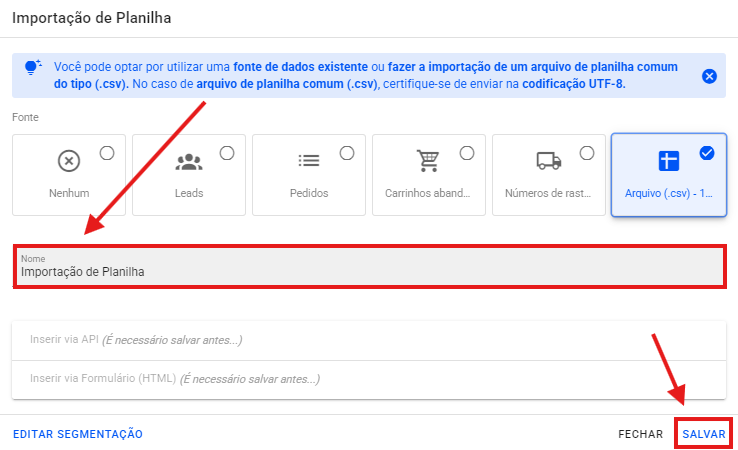Click the tracking numbers truck icon
Screen dimensions: 738x450
[548, 161]
